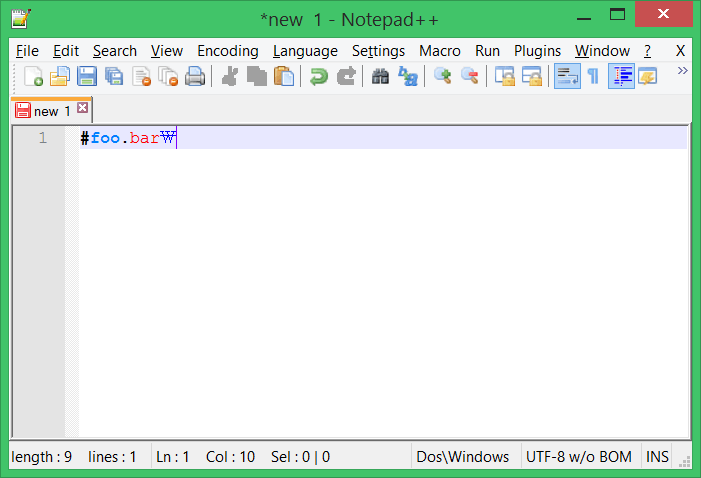
Task: Expand the toolbar overflow chevron
Action: (x=683, y=71)
